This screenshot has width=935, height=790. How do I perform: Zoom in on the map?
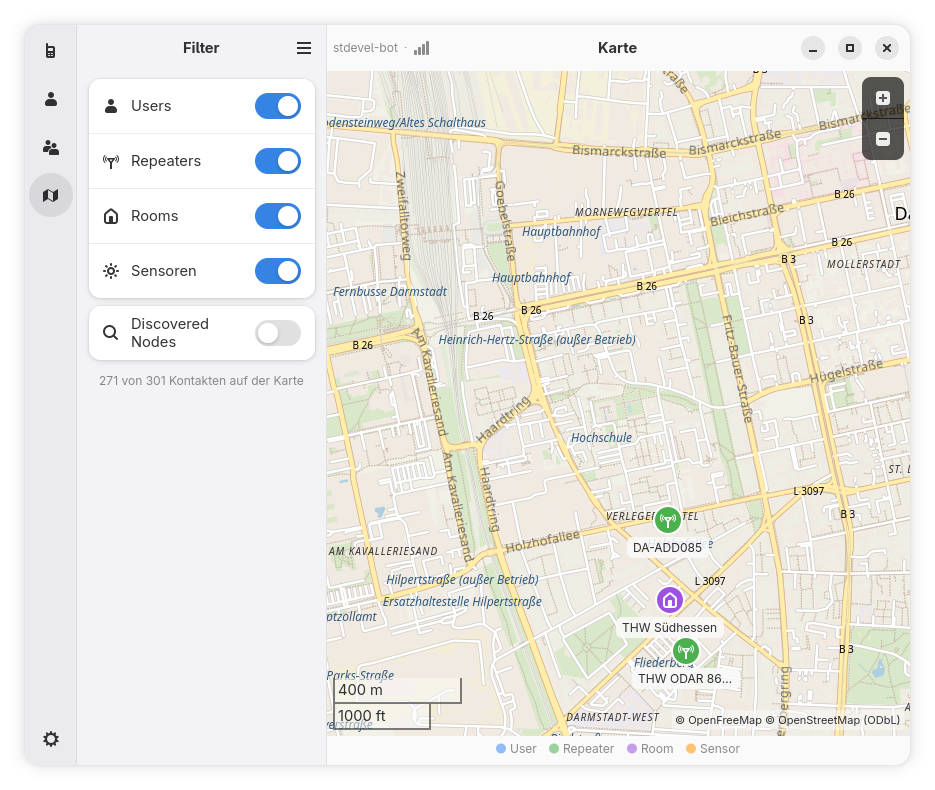point(883,98)
